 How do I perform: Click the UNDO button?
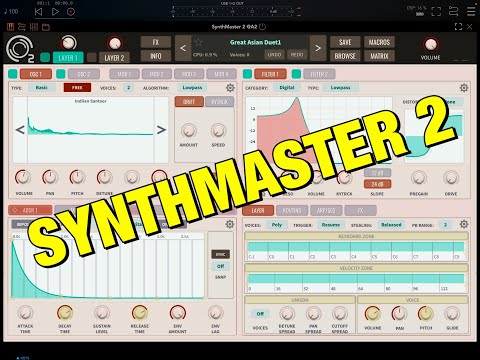[274, 55]
